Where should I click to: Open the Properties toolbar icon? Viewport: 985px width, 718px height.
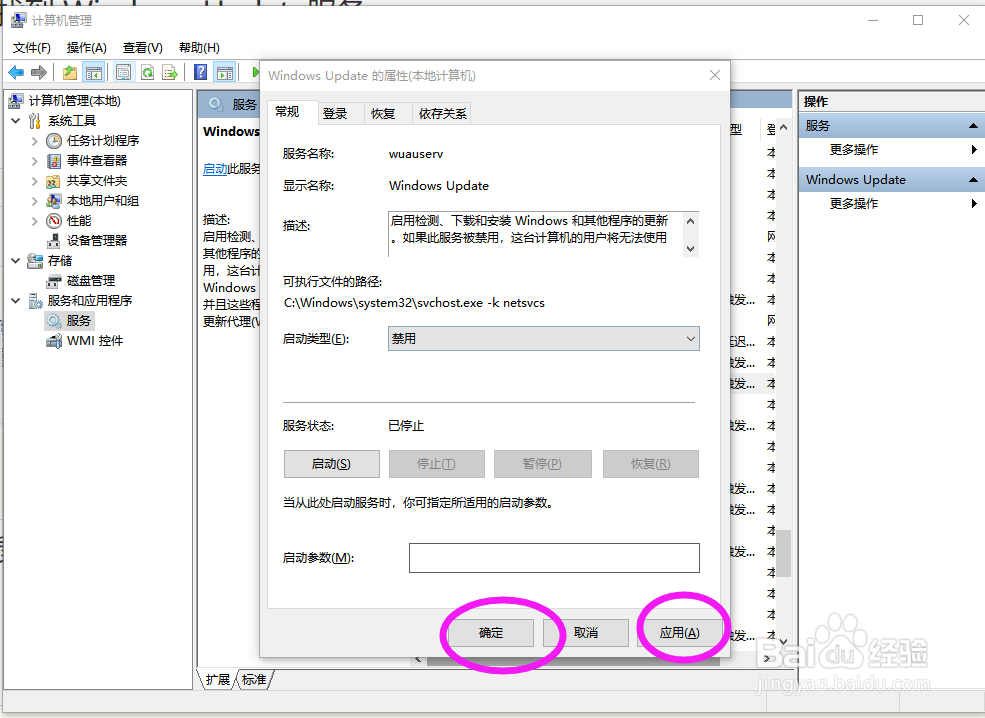tap(123, 71)
